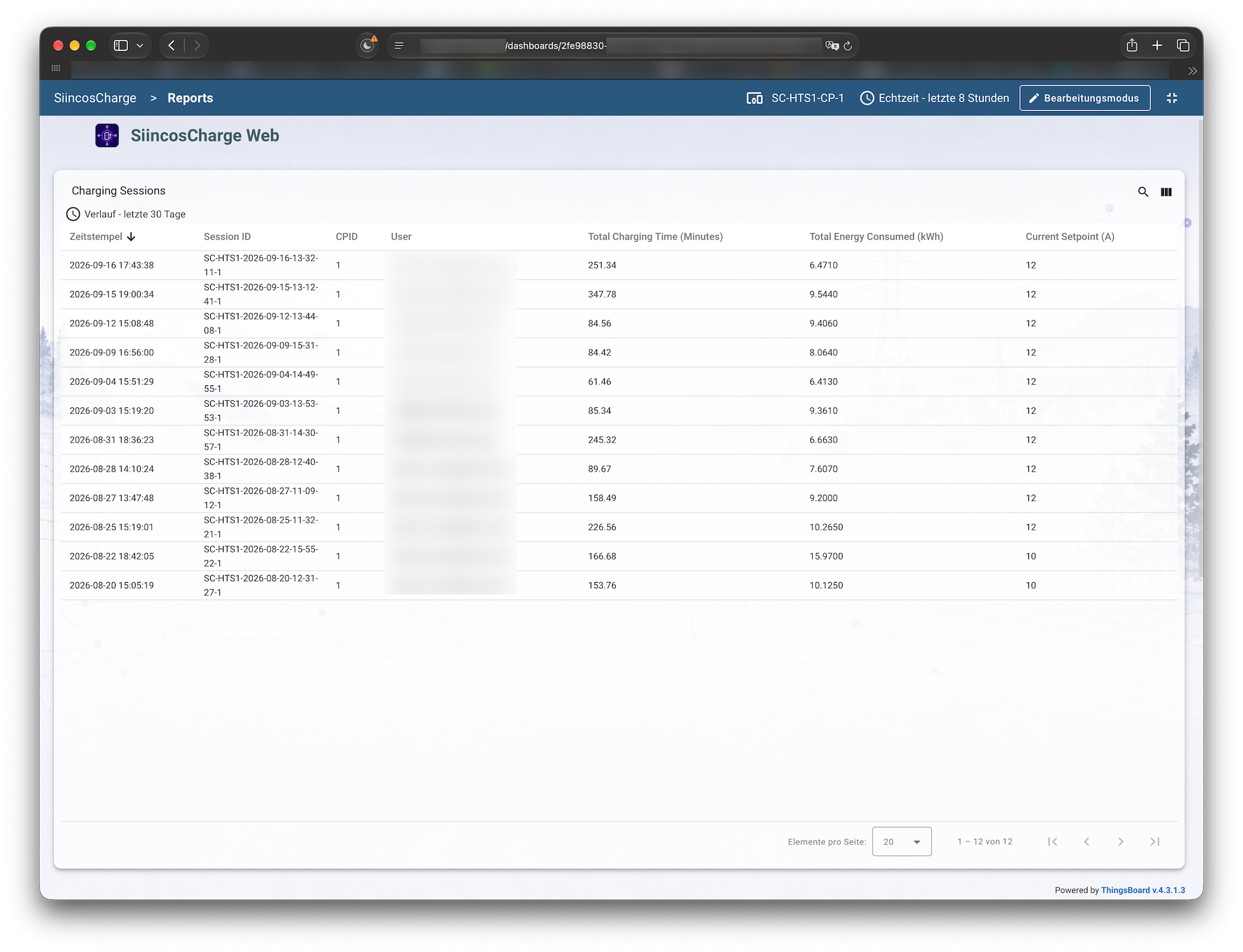Exit fullscreen using collapse icon

[1172, 98]
